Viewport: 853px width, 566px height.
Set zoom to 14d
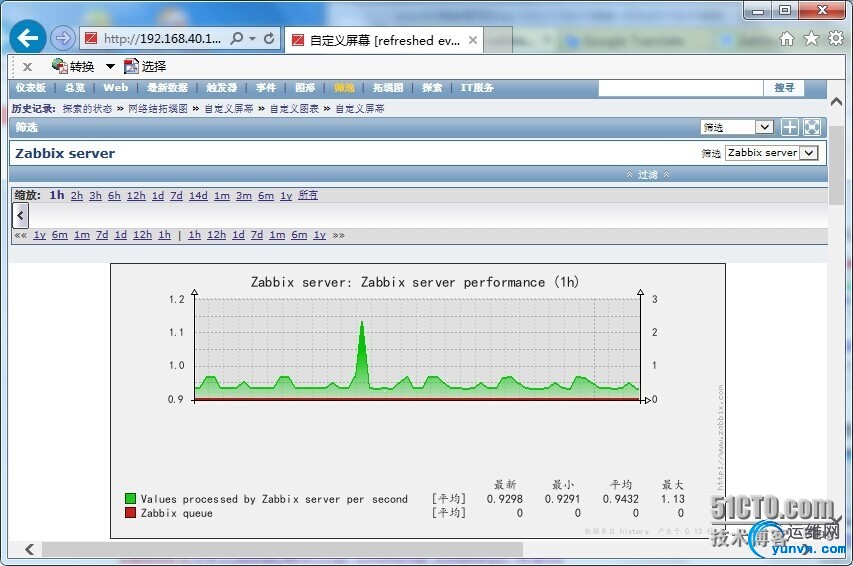coord(198,195)
